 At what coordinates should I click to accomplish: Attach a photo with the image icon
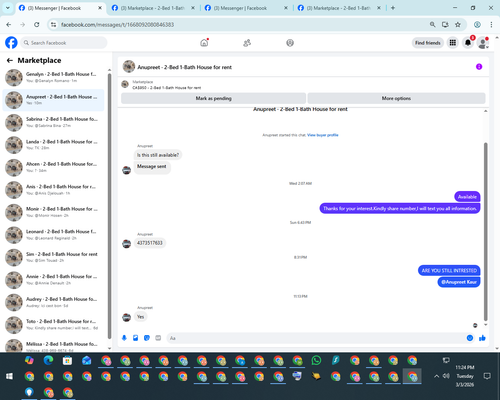tap(135, 338)
